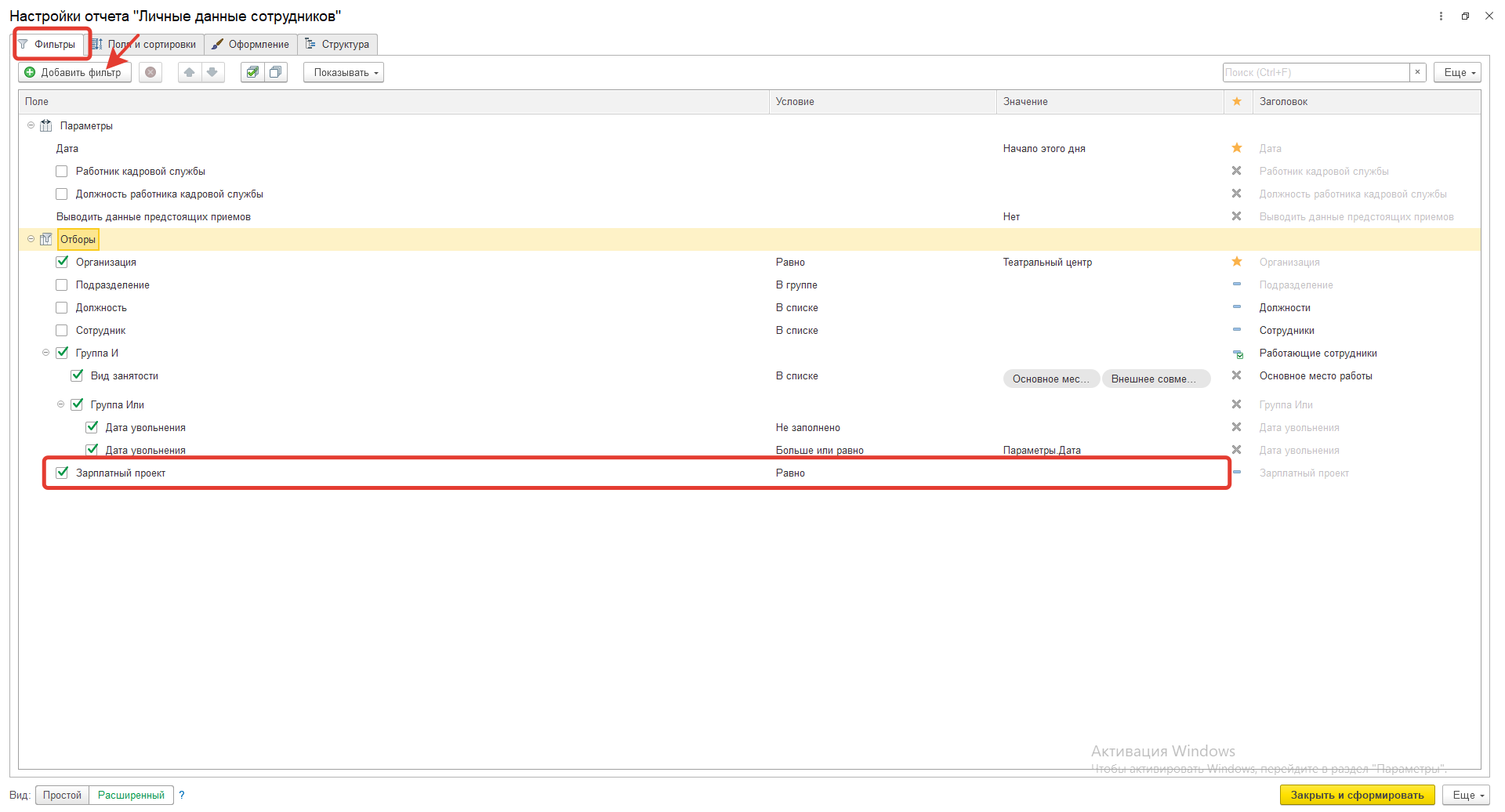The width and height of the screenshot is (1505, 812).
Task: Click the X icon in Вид занятости row
Action: [1236, 375]
